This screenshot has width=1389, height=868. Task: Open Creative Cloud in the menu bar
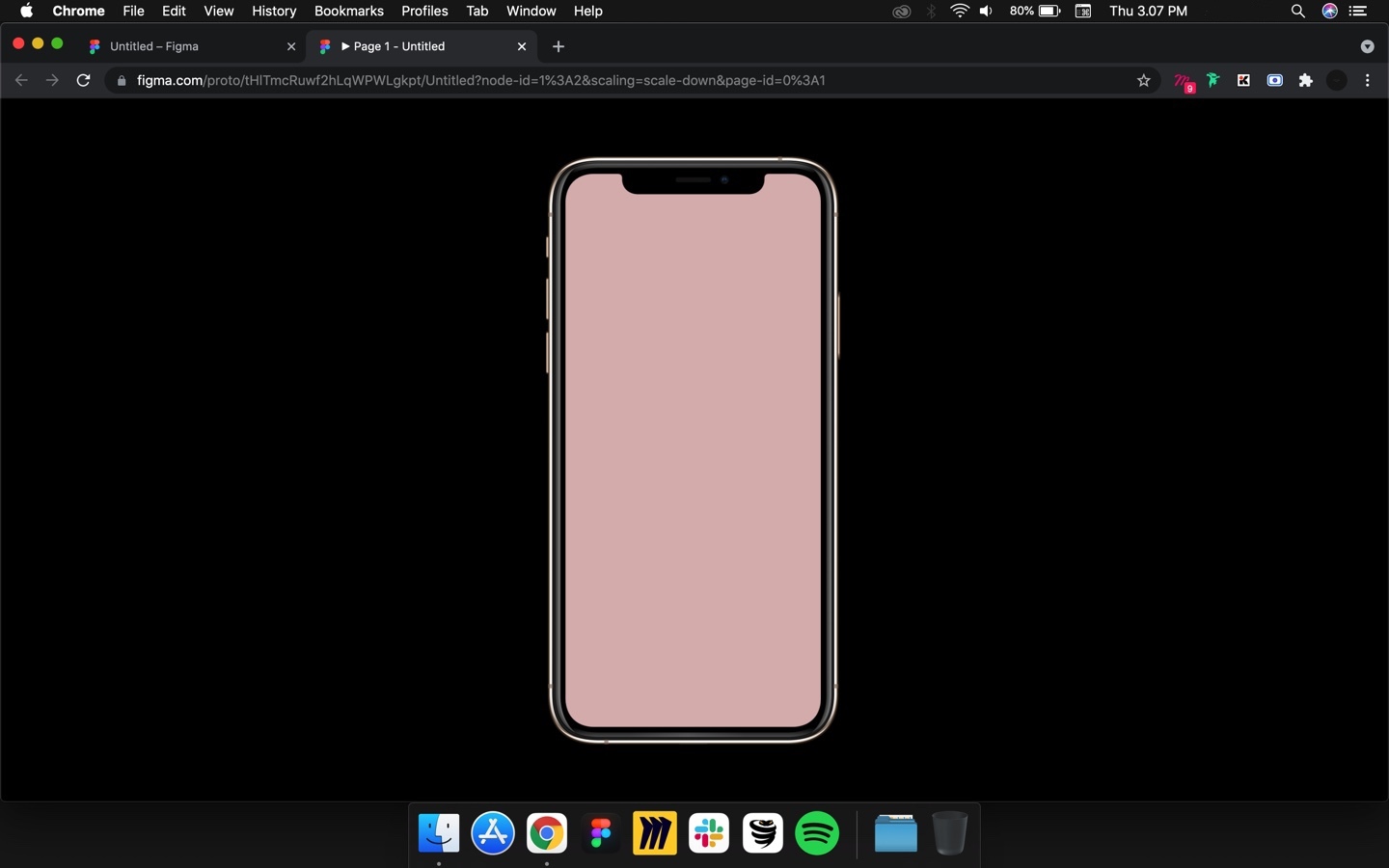tap(902, 12)
